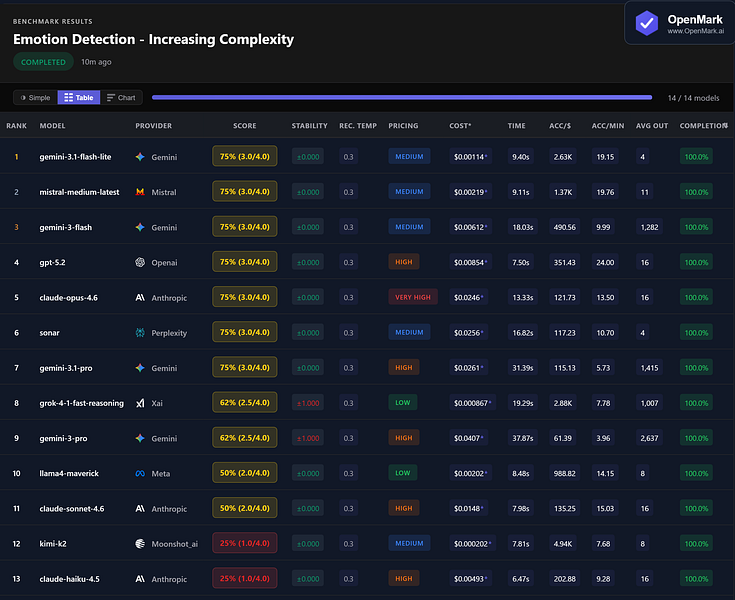Switch to the Chart view tab
Image resolution: width=735 pixels, height=600 pixels.
pyautogui.click(x=121, y=98)
